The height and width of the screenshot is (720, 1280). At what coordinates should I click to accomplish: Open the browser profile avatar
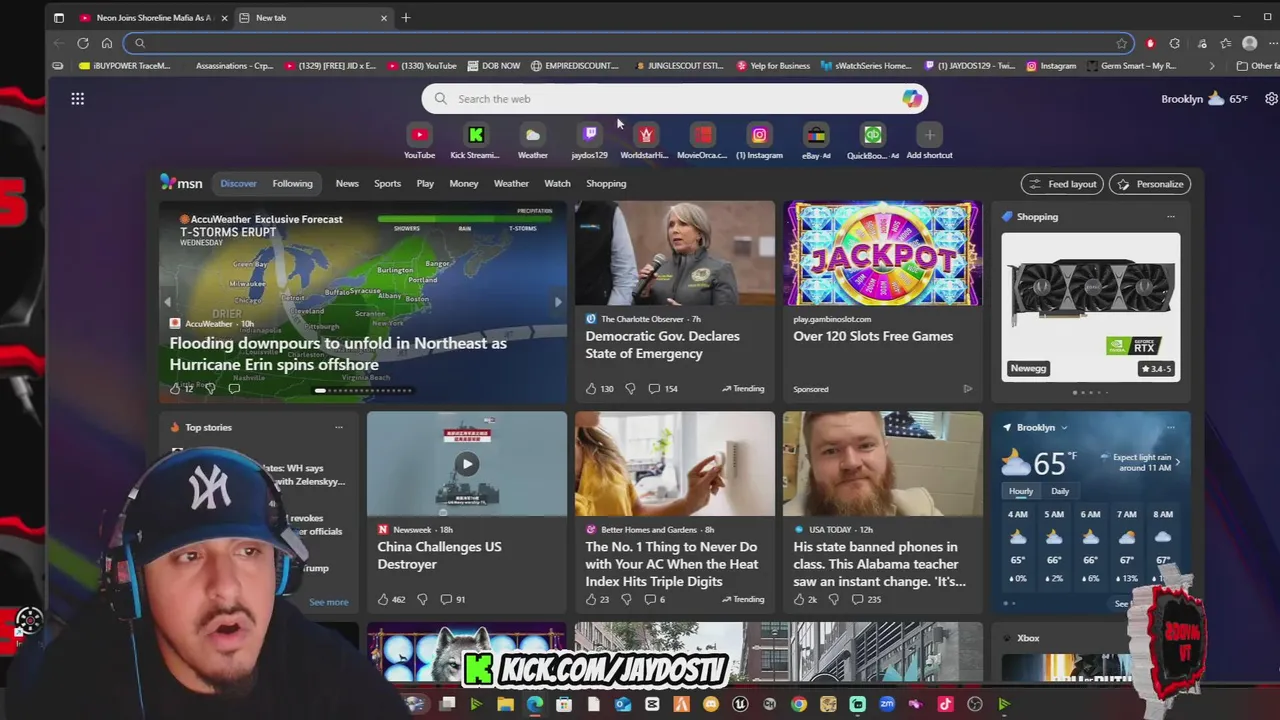(x=1249, y=43)
